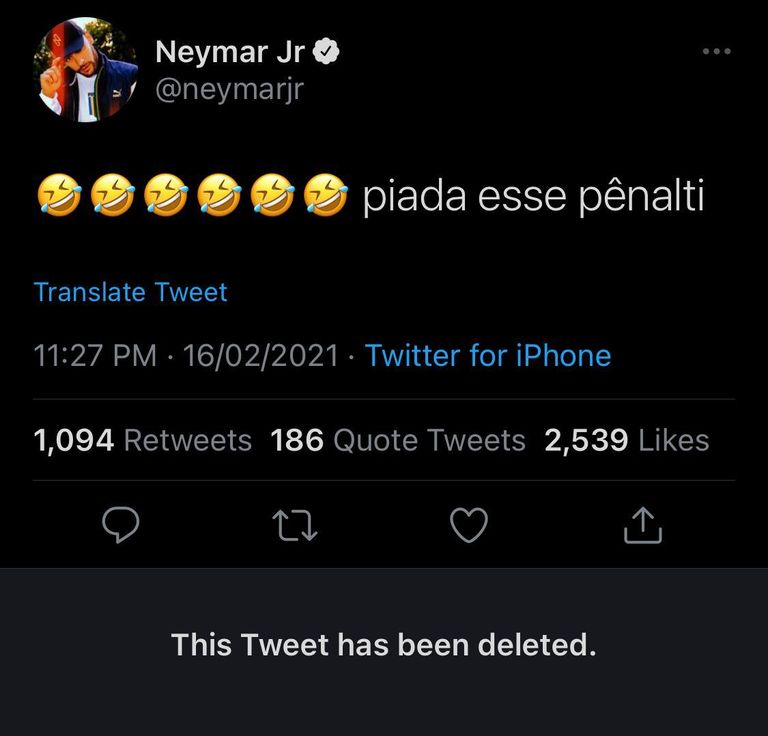Open the three-dot more options menu

[717, 51]
